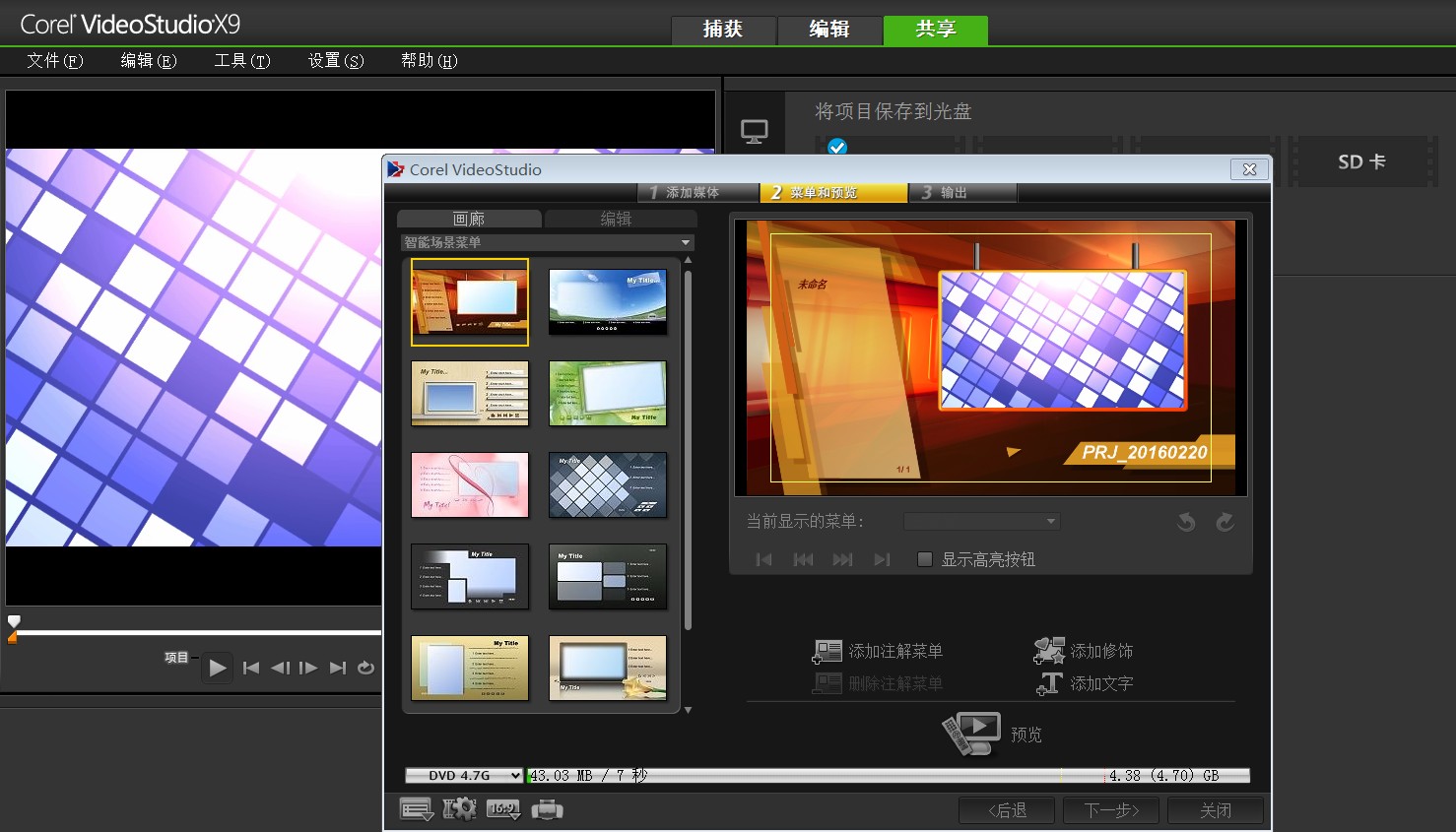Enable the 显示高亮按钮 checkbox
This screenshot has height=832, width=1456.
924,559
